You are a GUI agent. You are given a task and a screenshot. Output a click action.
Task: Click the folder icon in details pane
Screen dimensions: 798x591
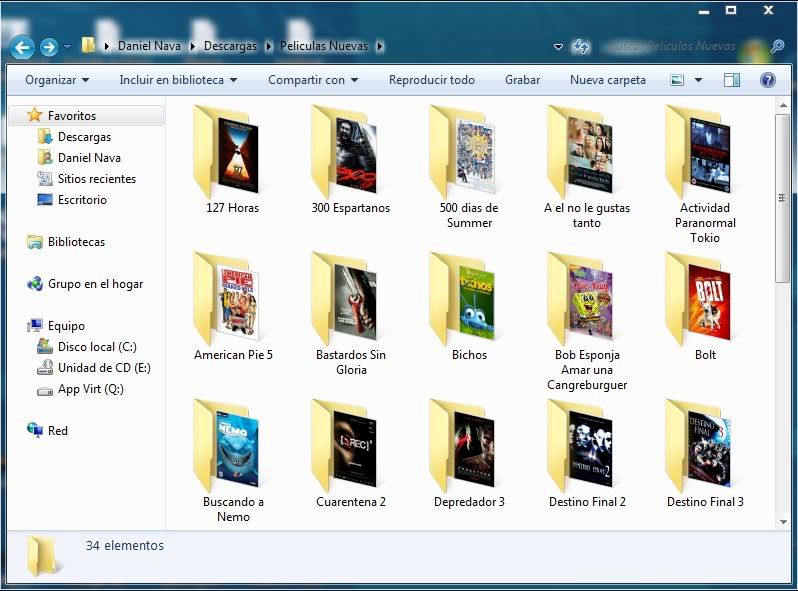[x=43, y=556]
